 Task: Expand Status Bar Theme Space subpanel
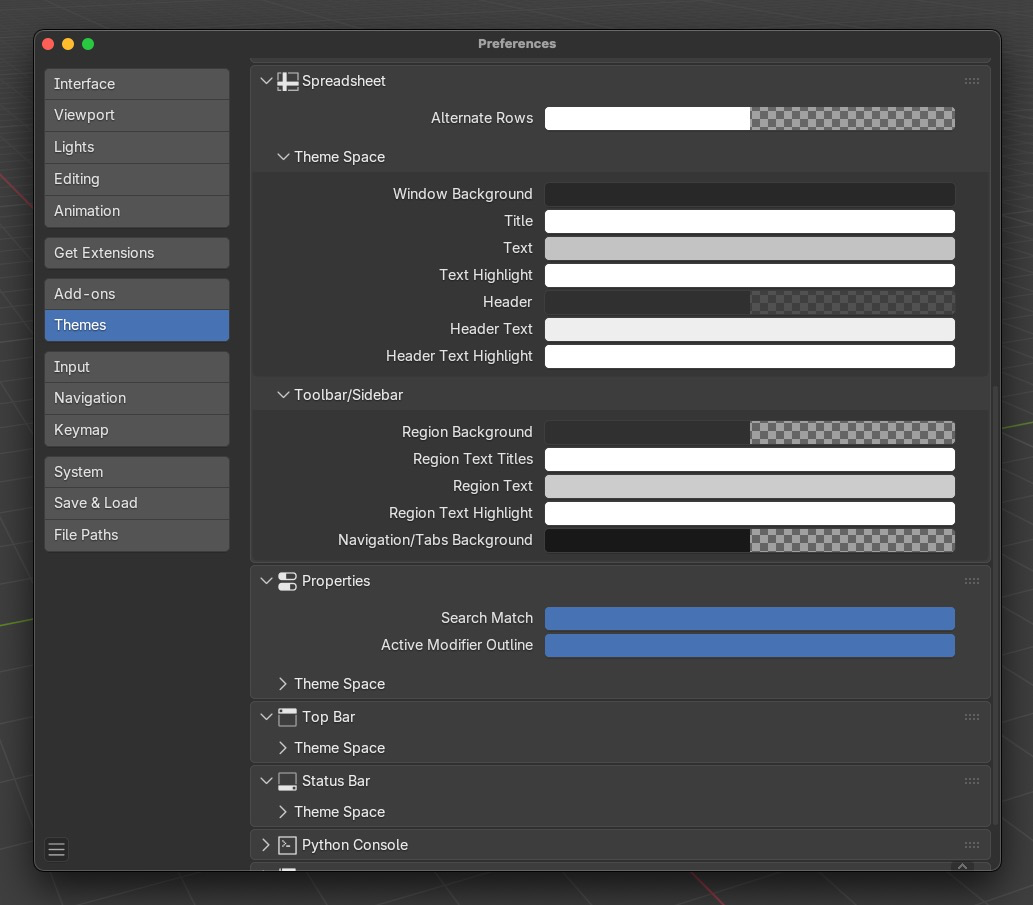[283, 812]
